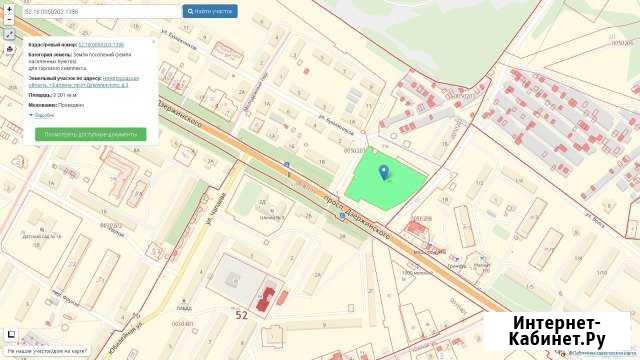
Task: Expand the details disclosure in popup
Action: point(42,116)
